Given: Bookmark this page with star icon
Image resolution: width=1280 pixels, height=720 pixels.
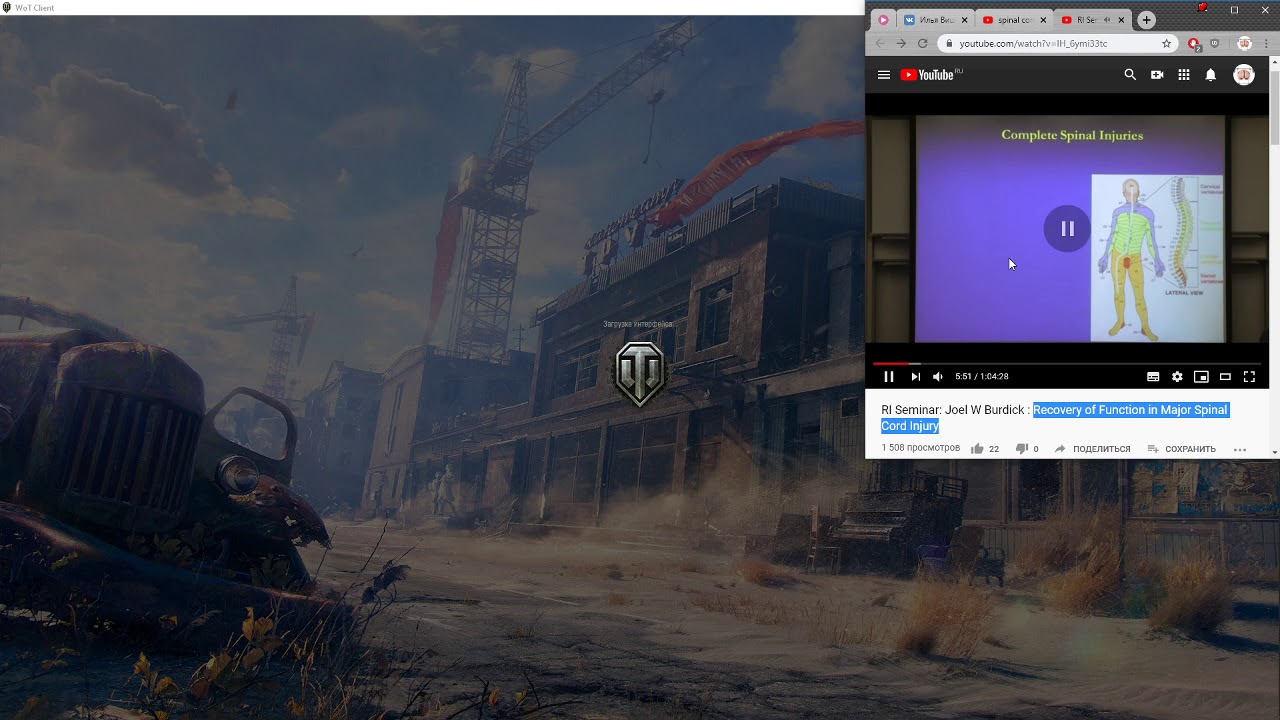Looking at the screenshot, I should pyautogui.click(x=1166, y=44).
